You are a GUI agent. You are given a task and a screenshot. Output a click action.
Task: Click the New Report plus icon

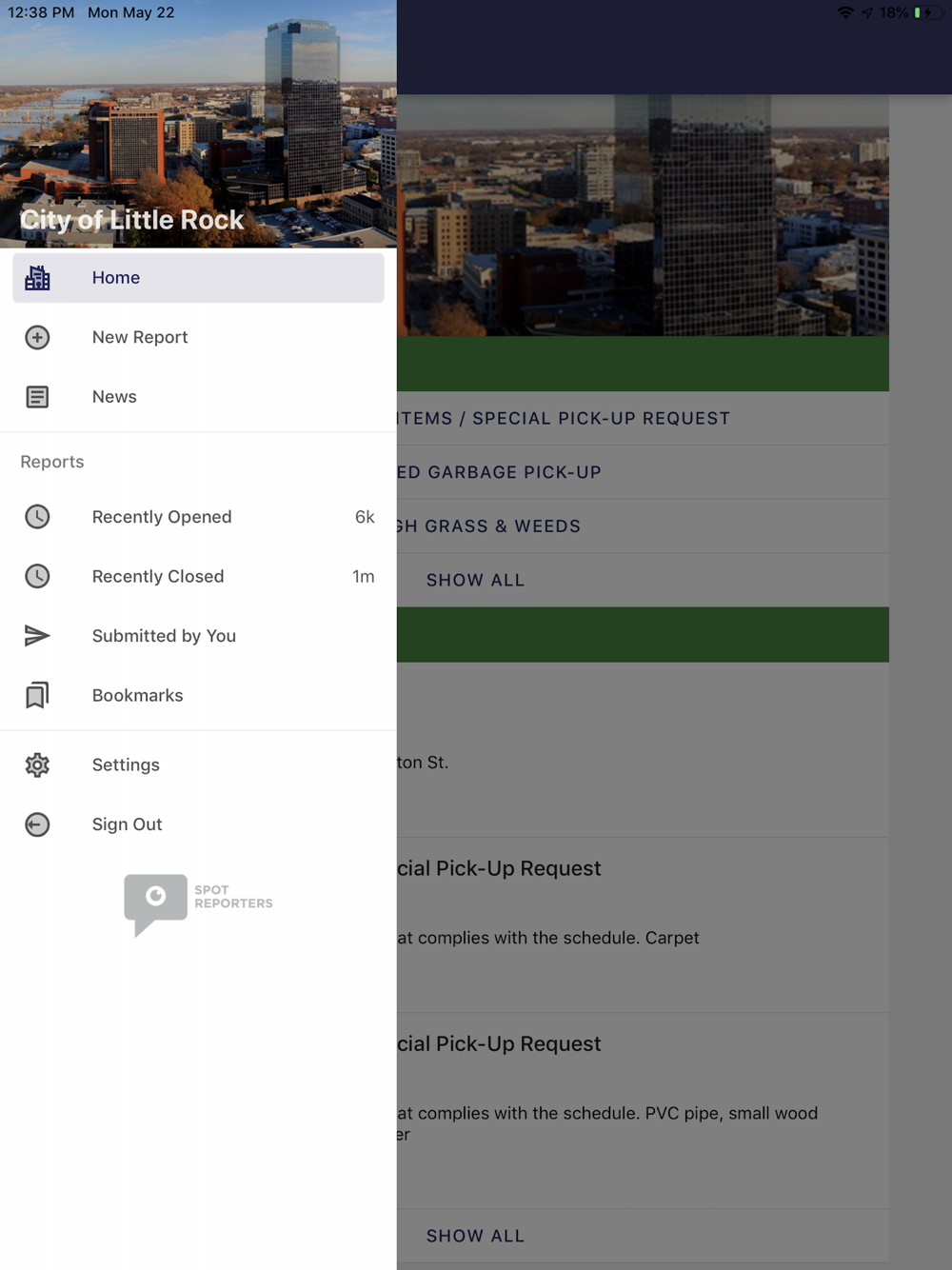37,337
